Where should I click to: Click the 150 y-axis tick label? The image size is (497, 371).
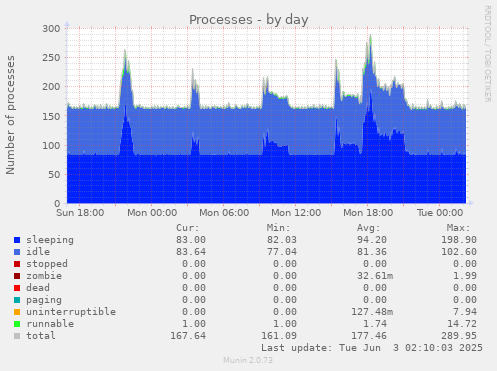(x=51, y=116)
